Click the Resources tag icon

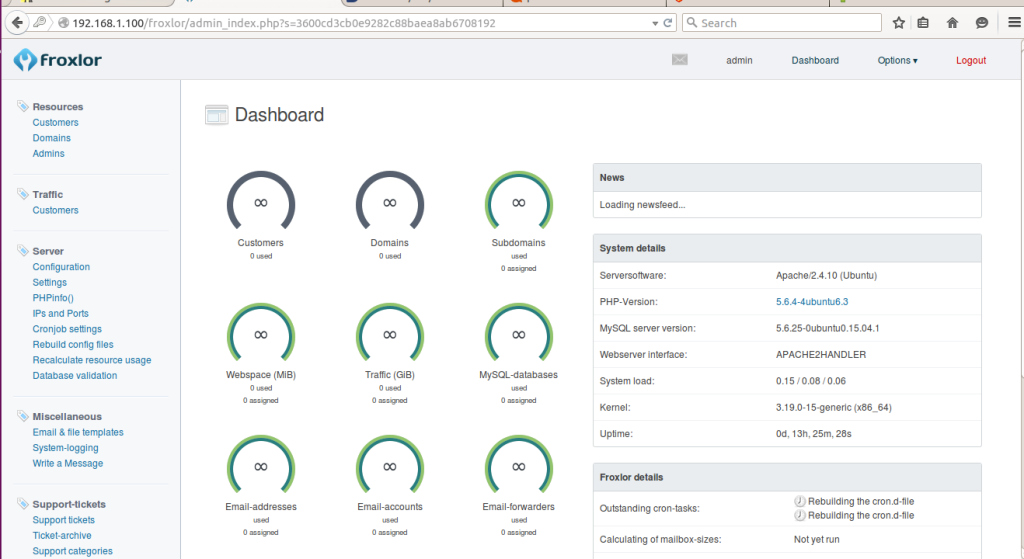(x=23, y=106)
